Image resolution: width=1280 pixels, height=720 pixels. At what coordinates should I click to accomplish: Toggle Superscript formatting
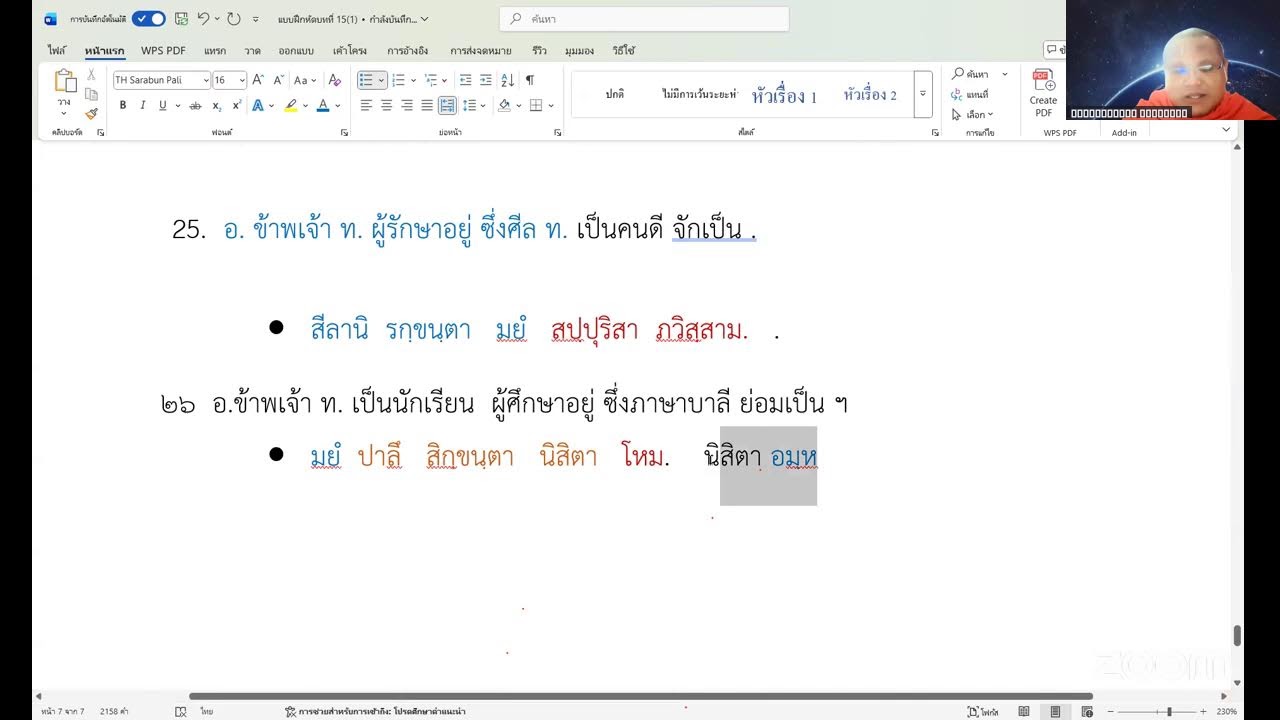point(237,105)
